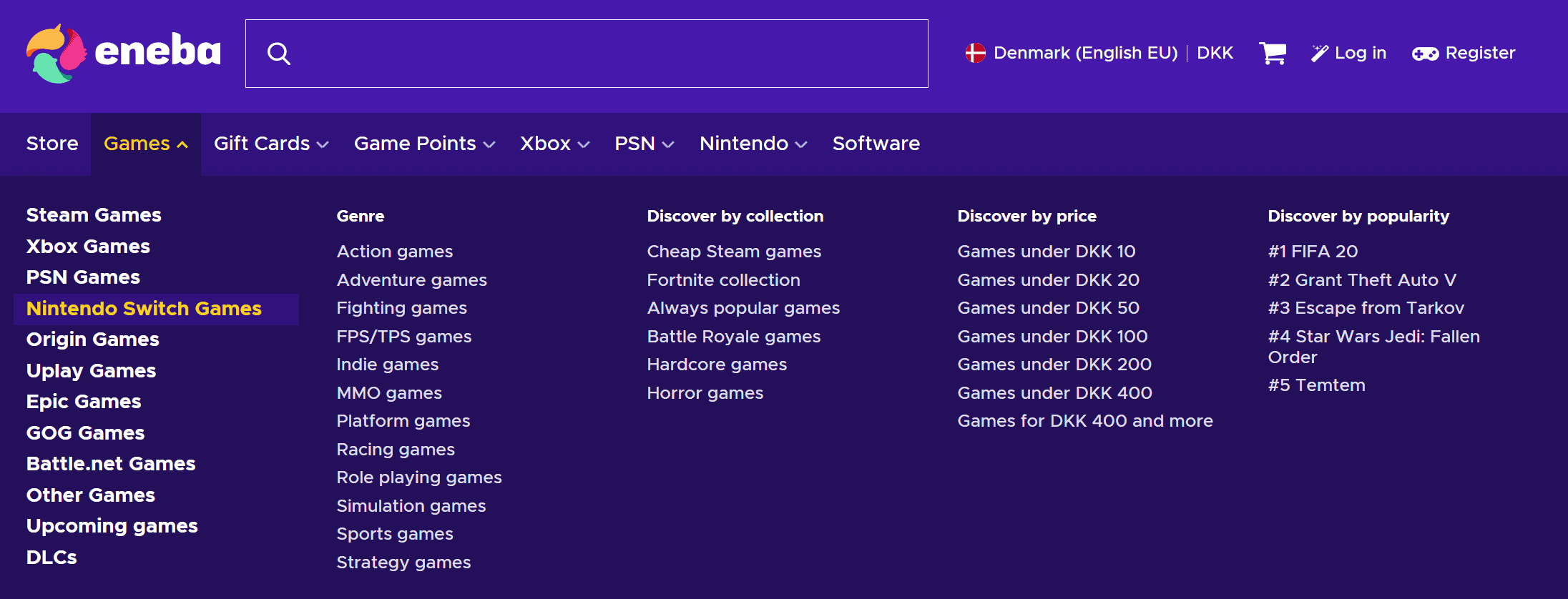The image size is (1568, 599).
Task: Click the Log in wand icon
Action: [1320, 53]
